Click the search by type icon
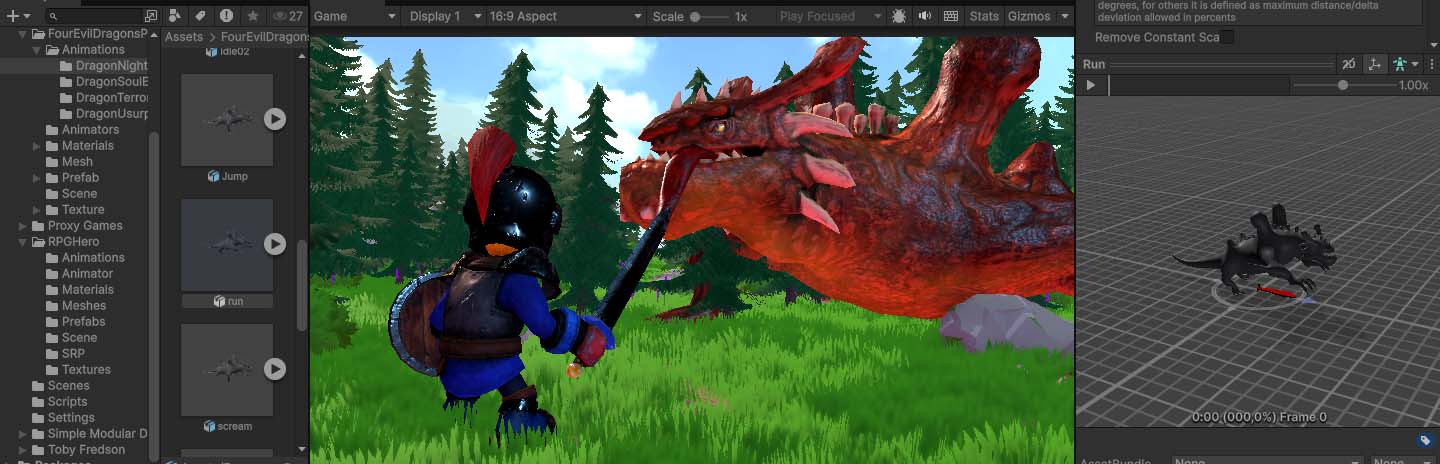This screenshot has height=464, width=1440. tap(176, 16)
